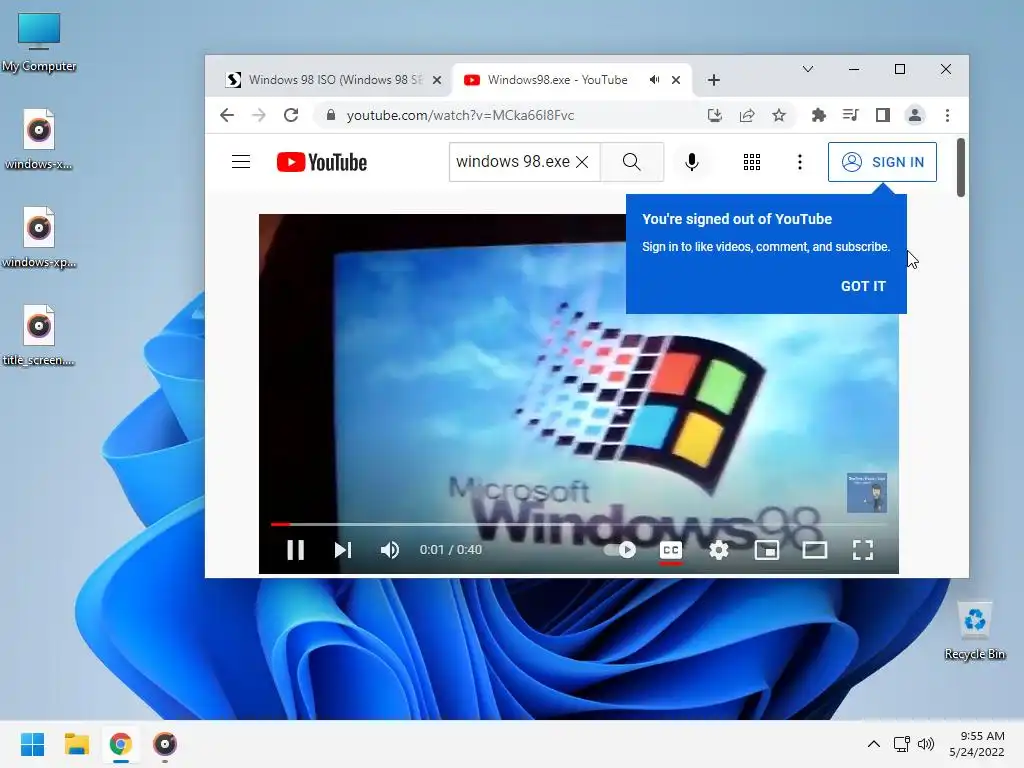The height and width of the screenshot is (768, 1024).
Task: Run search with magnifier button
Action: 632,162
